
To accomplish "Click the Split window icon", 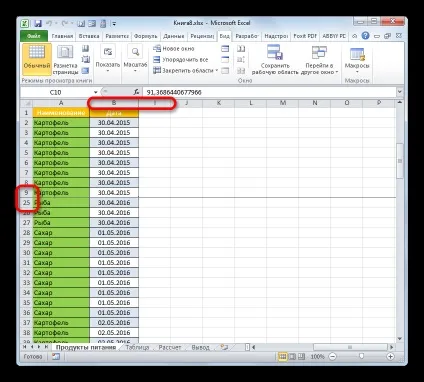I will (x=225, y=49).
